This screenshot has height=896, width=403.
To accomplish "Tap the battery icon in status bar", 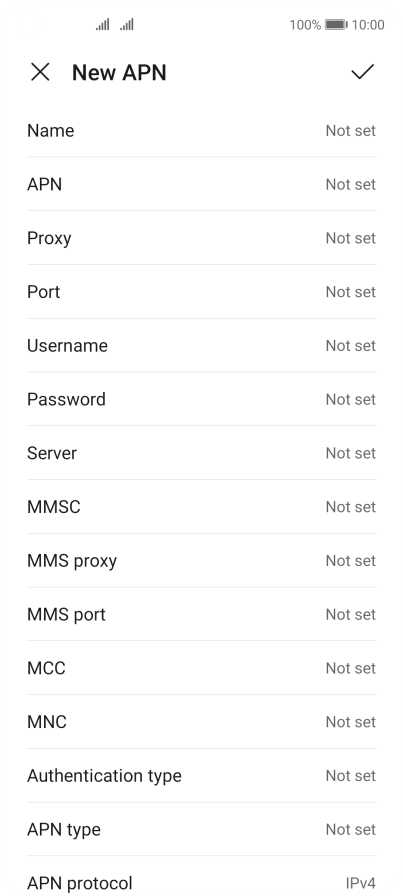I will pos(336,25).
